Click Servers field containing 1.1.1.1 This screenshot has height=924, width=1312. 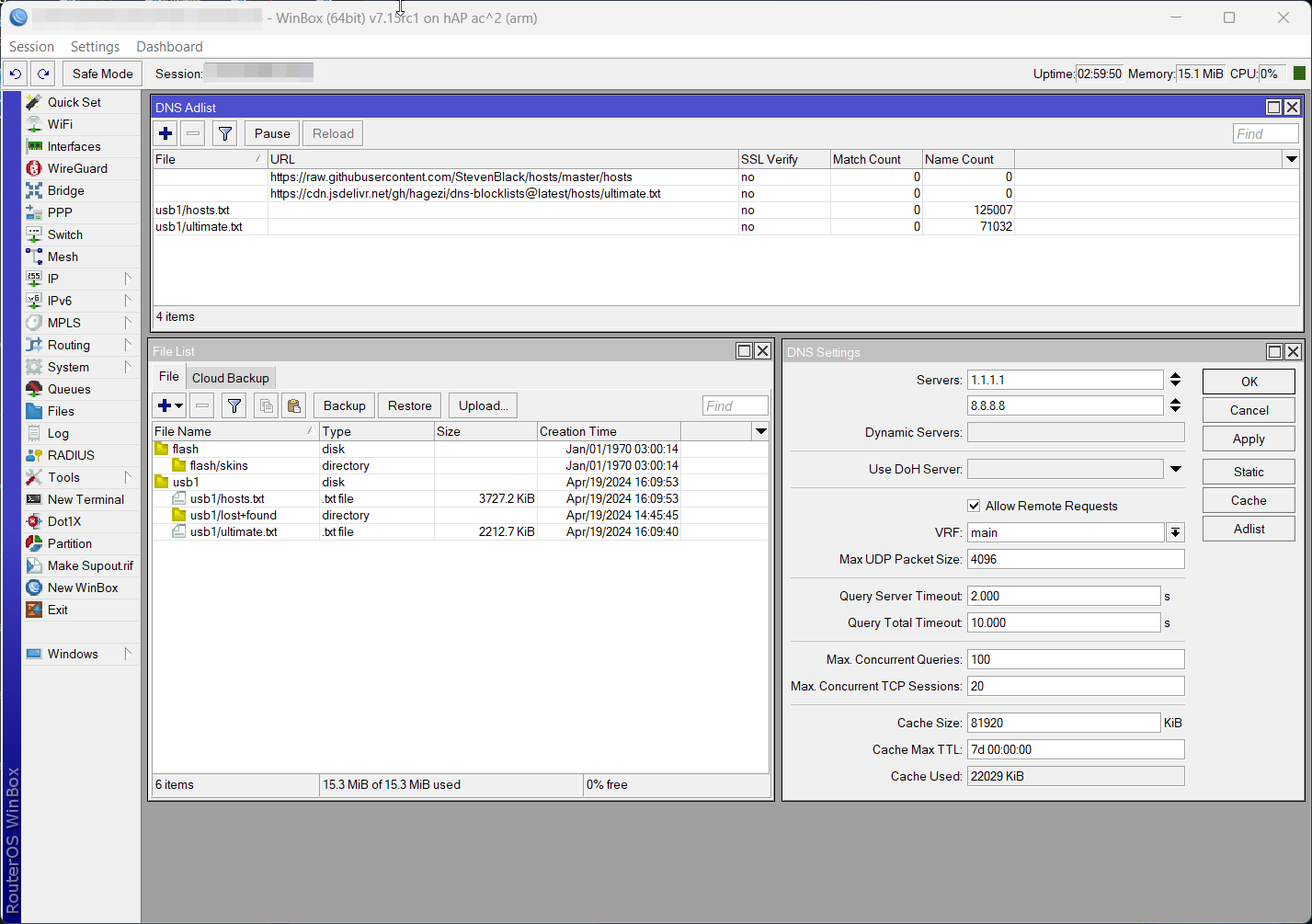(1065, 380)
